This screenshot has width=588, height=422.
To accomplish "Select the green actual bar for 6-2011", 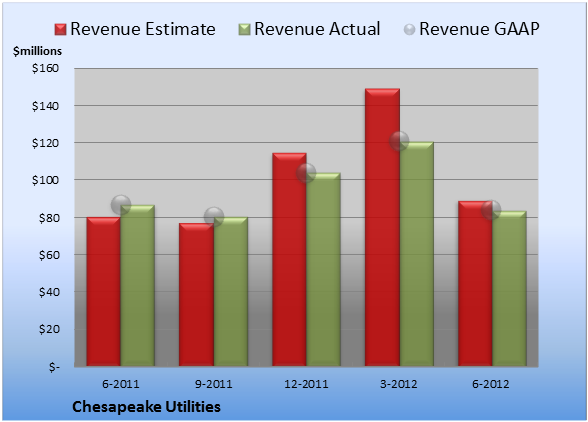I will click(x=138, y=285).
